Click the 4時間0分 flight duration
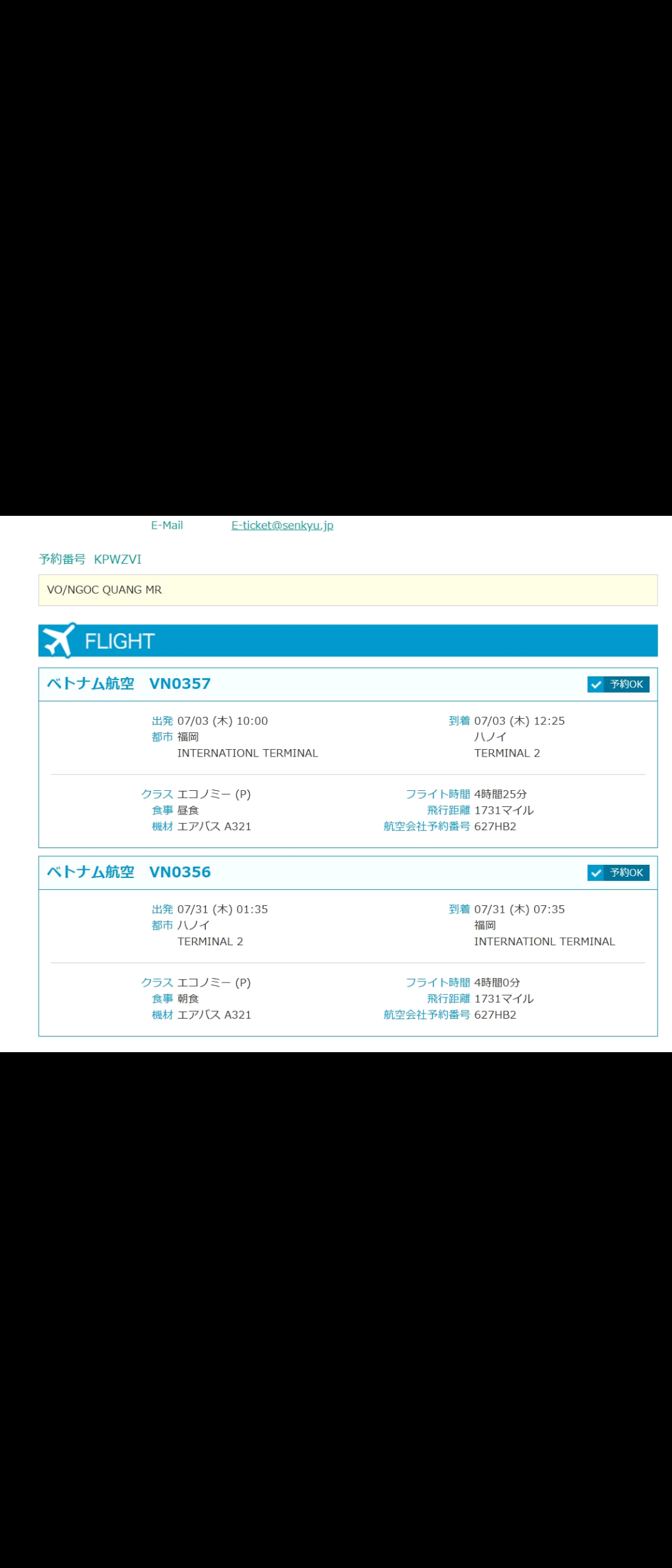 pos(497,983)
